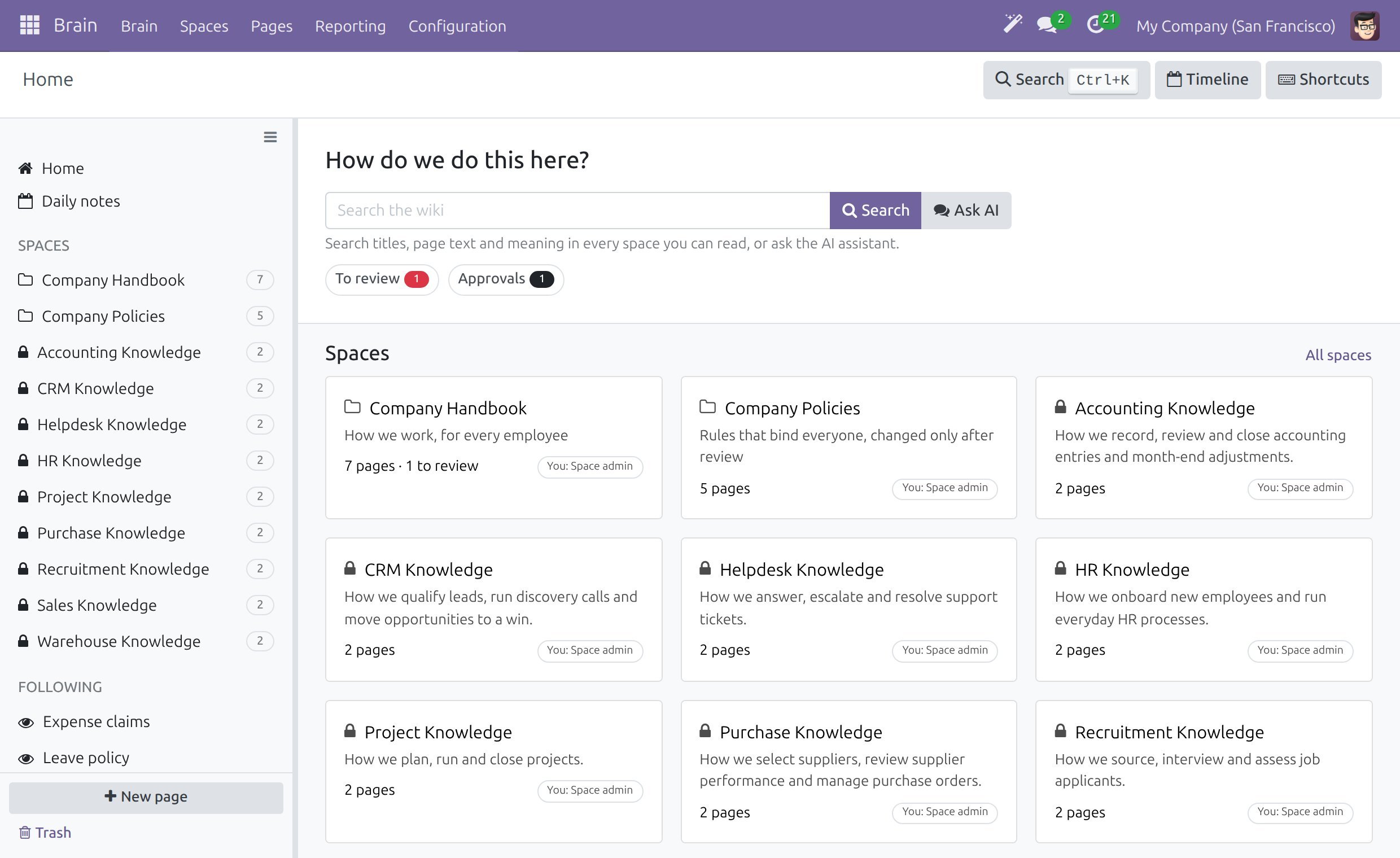Click the header Search Ctrl+K button
1400x858 pixels.
(1066, 80)
